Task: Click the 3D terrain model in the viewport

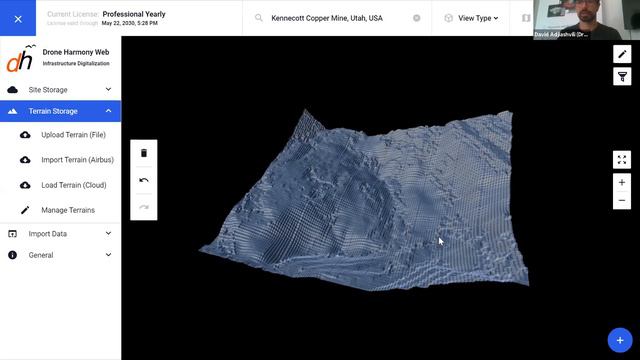Action: [x=363, y=200]
